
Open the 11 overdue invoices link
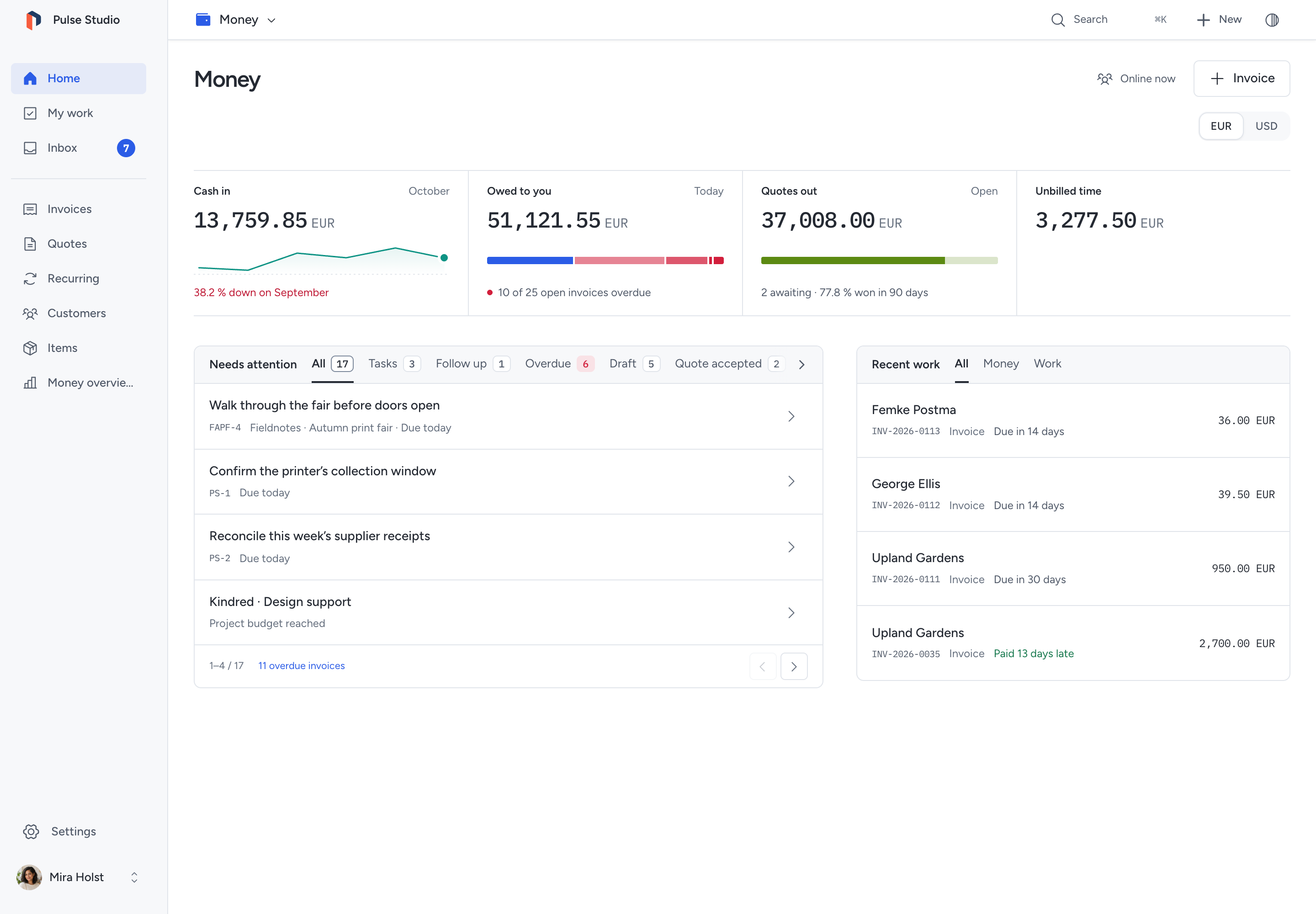coord(301,666)
